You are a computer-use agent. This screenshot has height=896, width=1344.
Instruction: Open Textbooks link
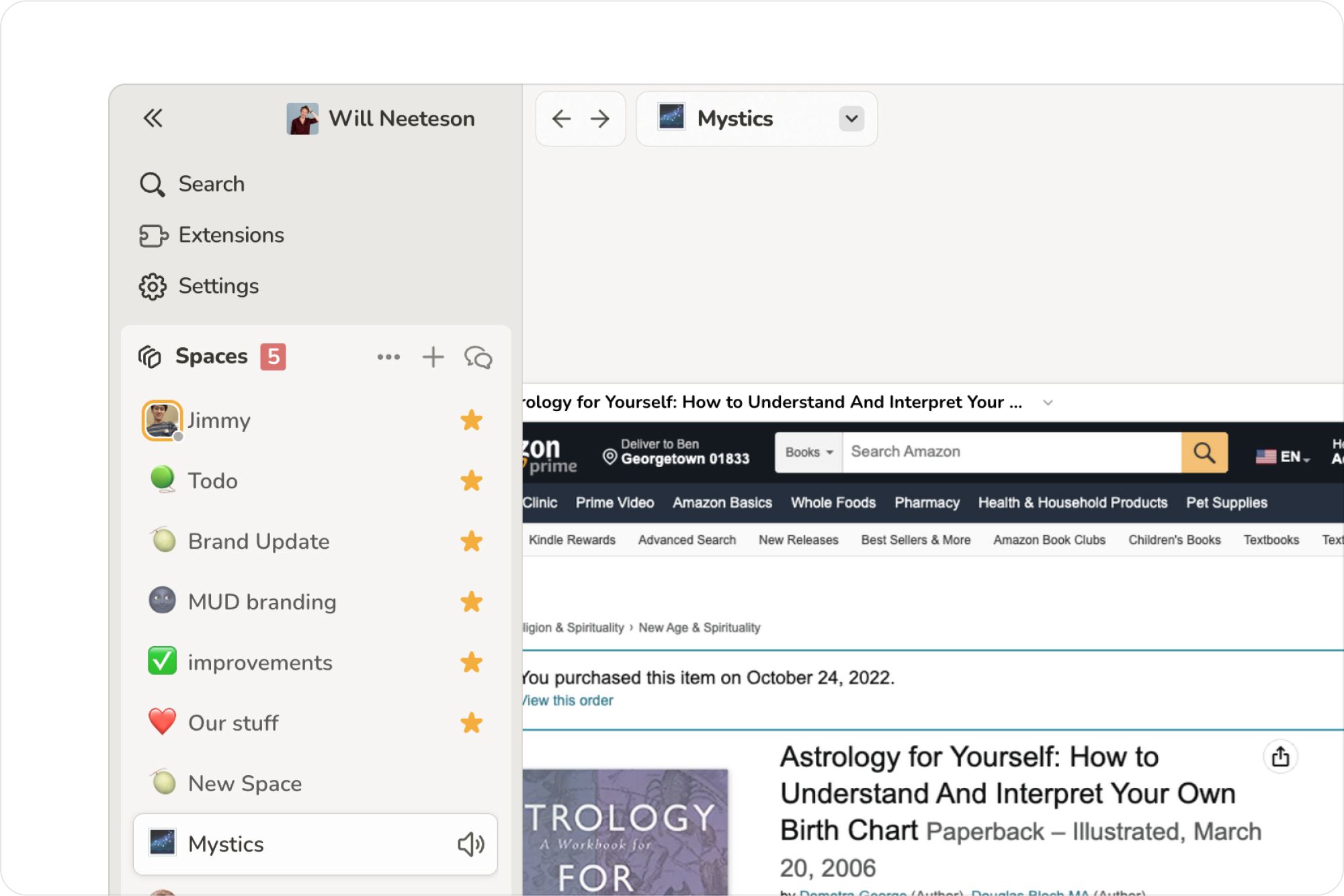click(1271, 540)
